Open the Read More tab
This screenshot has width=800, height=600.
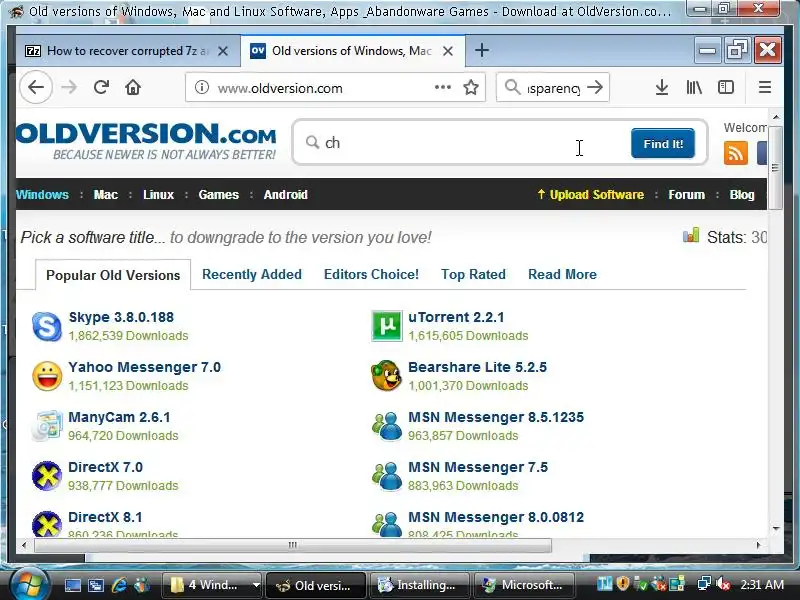[x=562, y=274]
